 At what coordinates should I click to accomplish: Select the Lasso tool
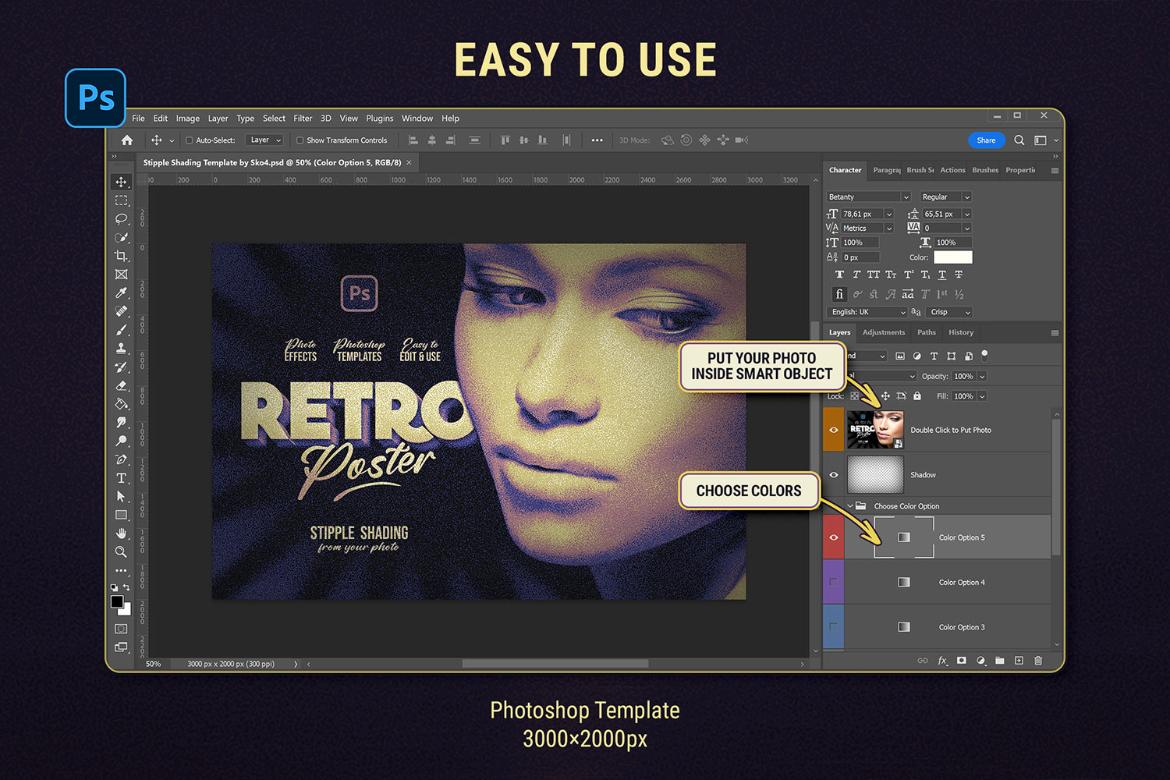121,219
